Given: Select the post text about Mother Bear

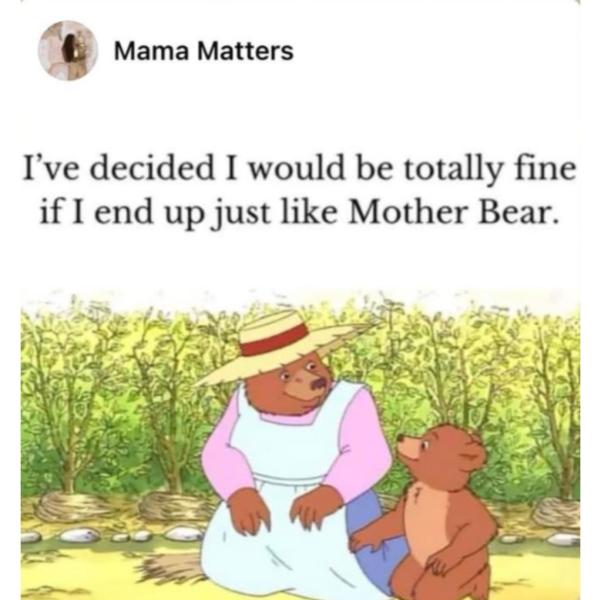Looking at the screenshot, I should (x=299, y=190).
